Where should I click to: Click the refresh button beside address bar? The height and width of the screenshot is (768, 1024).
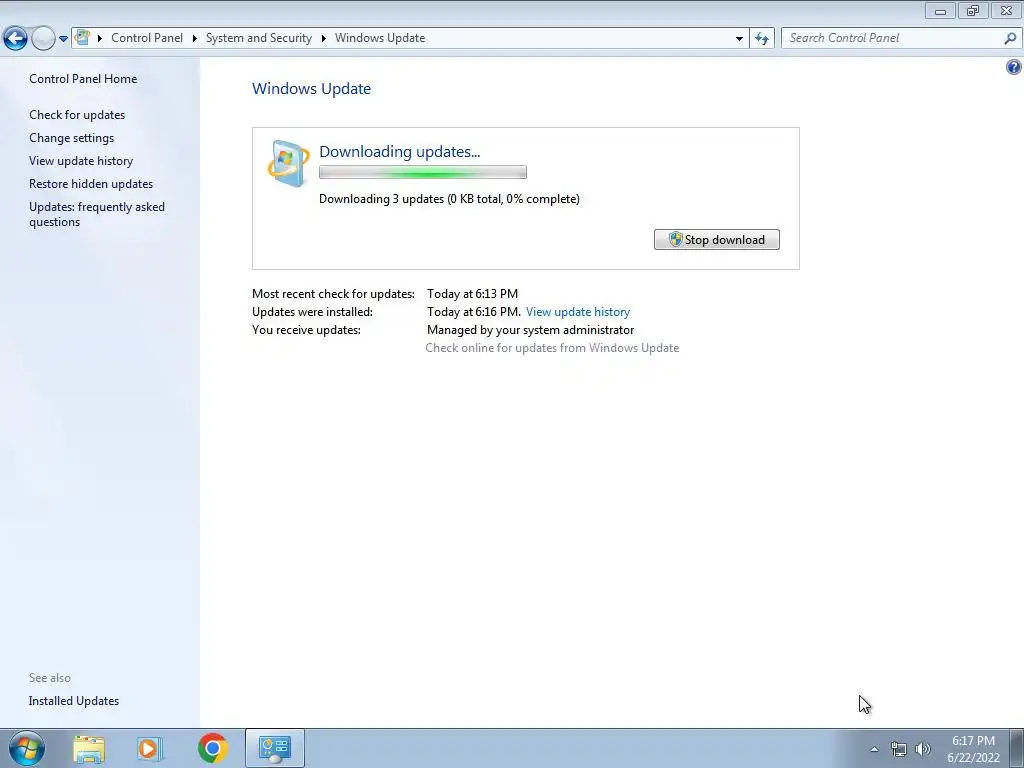(762, 38)
